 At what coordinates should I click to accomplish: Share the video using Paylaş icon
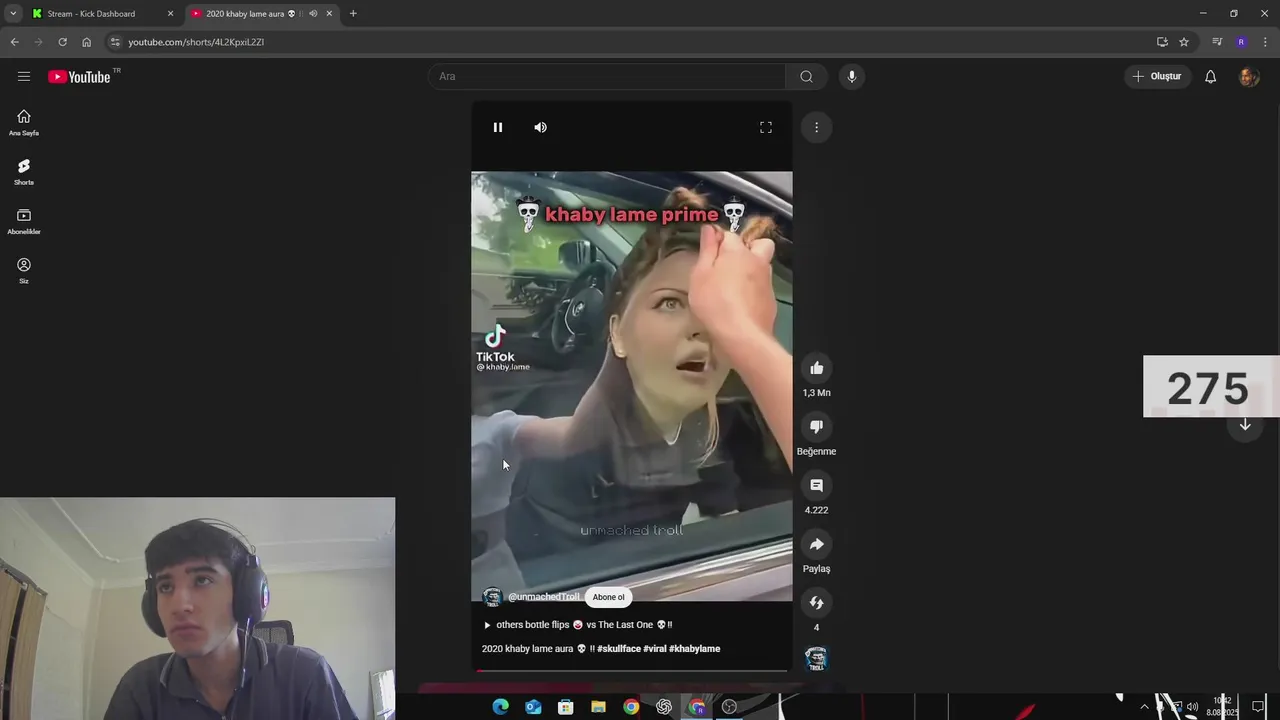[x=816, y=544]
